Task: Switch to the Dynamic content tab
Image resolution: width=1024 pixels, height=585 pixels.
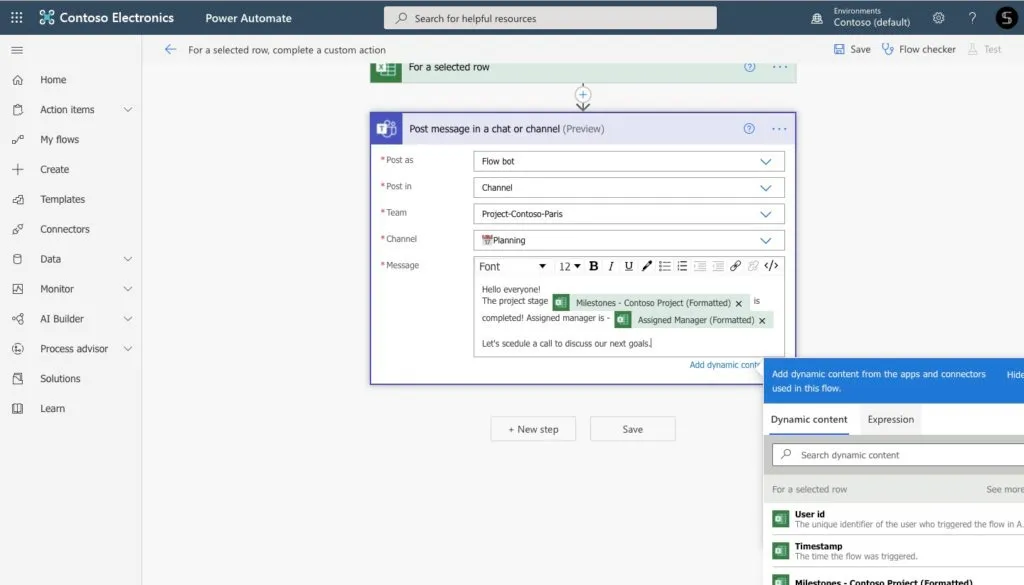Action: click(x=808, y=420)
